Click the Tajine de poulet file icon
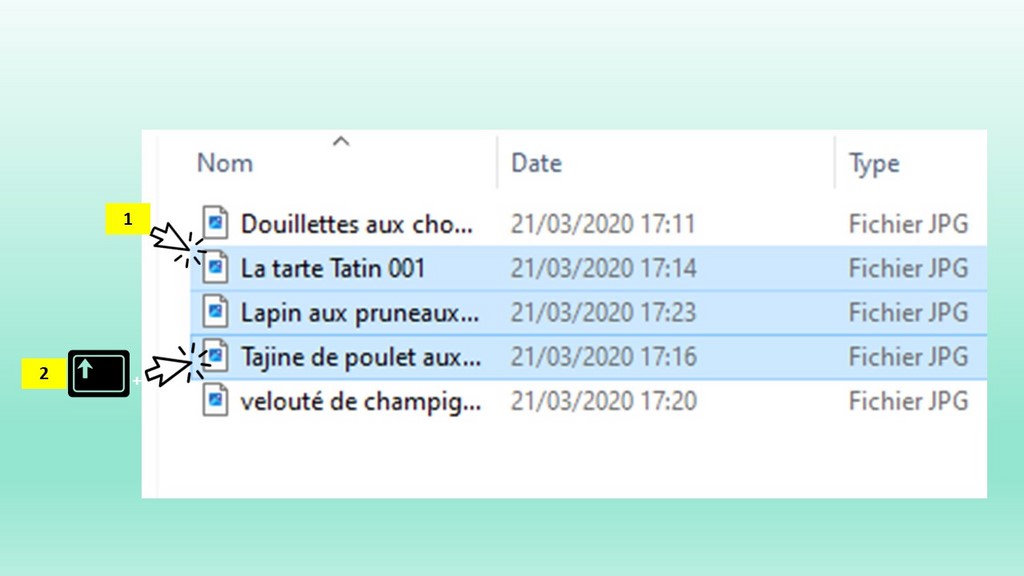Image resolution: width=1024 pixels, height=576 pixels. tap(215, 356)
